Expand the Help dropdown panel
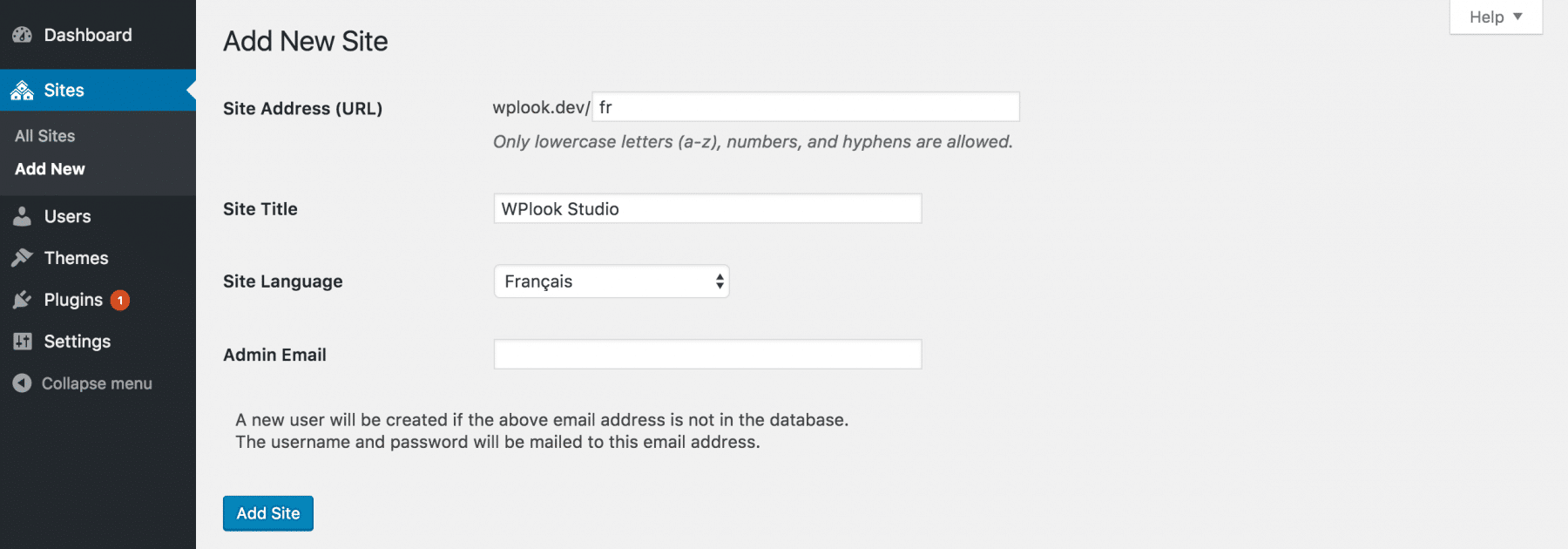 pyautogui.click(x=1495, y=17)
